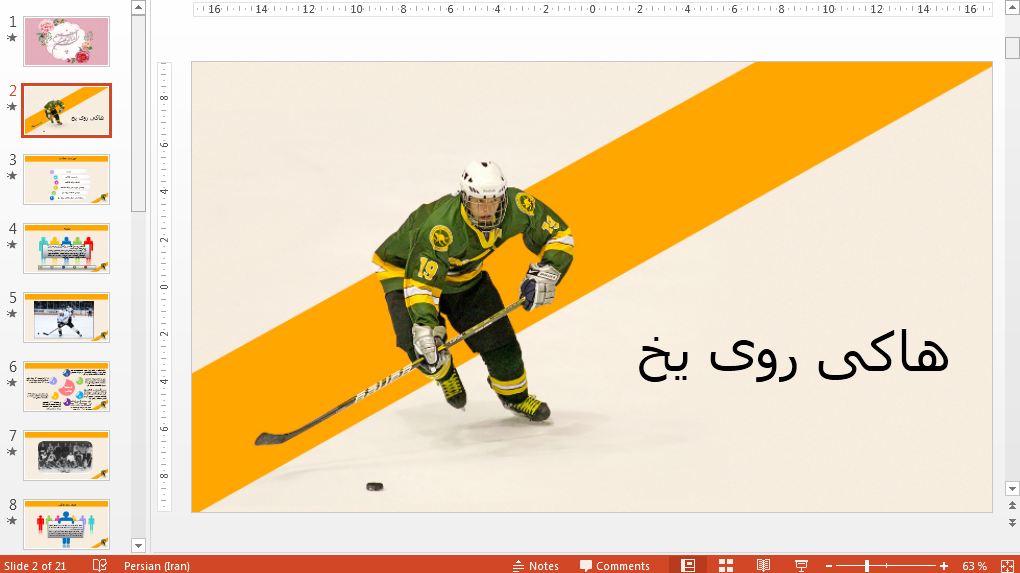This screenshot has width=1020, height=573.
Task: Click the spell check icon in status bar
Action: point(100,565)
